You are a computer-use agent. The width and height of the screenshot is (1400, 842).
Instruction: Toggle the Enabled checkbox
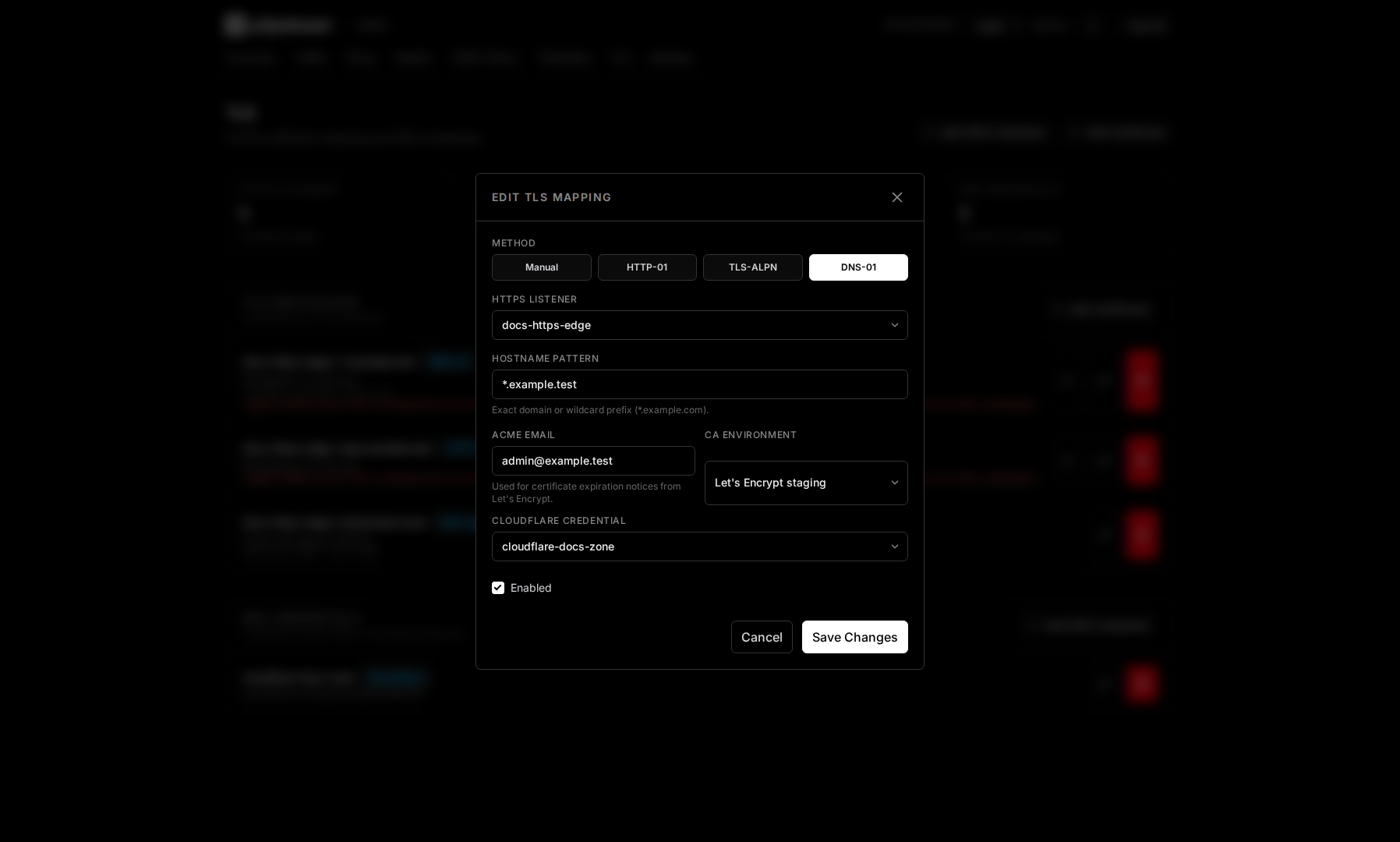click(x=498, y=588)
